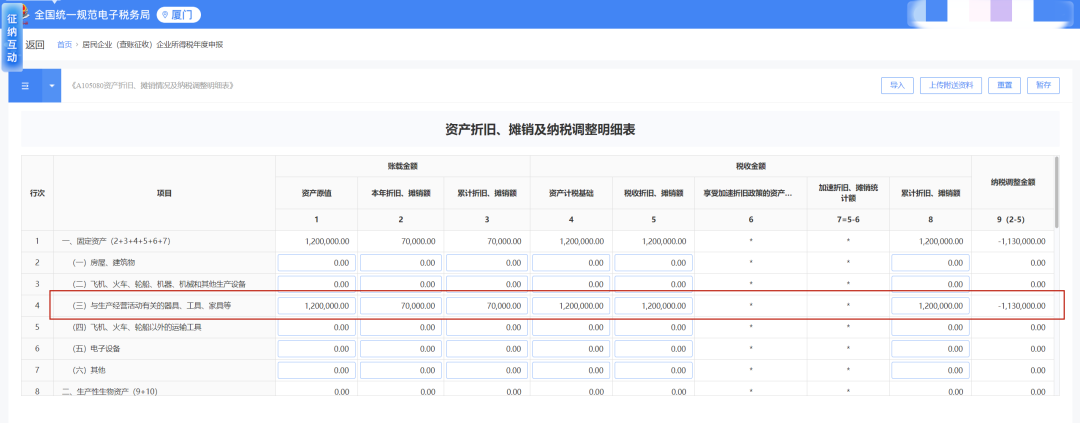Click the 导入 button

click(x=897, y=85)
